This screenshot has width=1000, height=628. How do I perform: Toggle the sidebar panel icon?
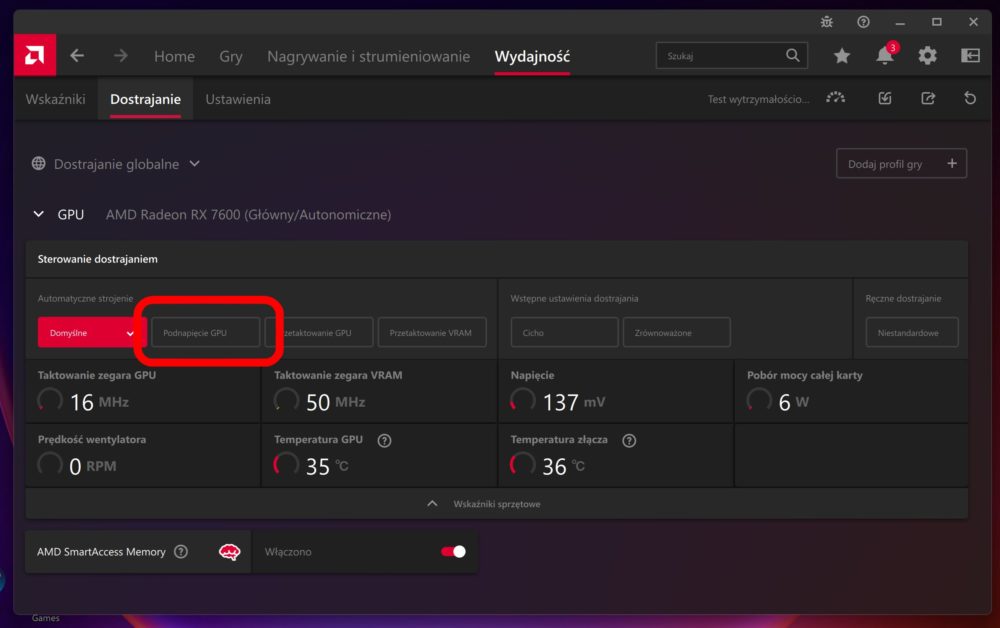click(x=971, y=55)
